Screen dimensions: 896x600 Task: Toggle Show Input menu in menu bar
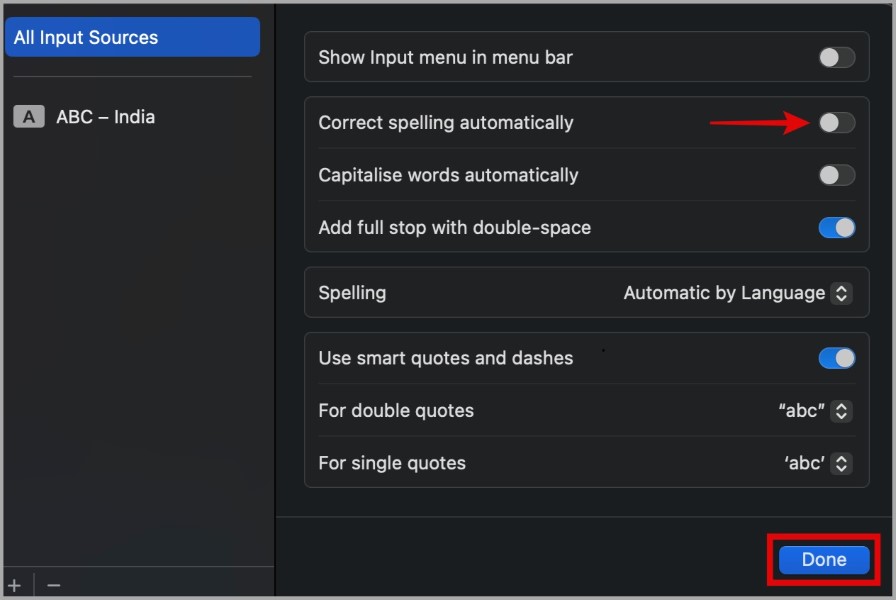[x=836, y=58]
